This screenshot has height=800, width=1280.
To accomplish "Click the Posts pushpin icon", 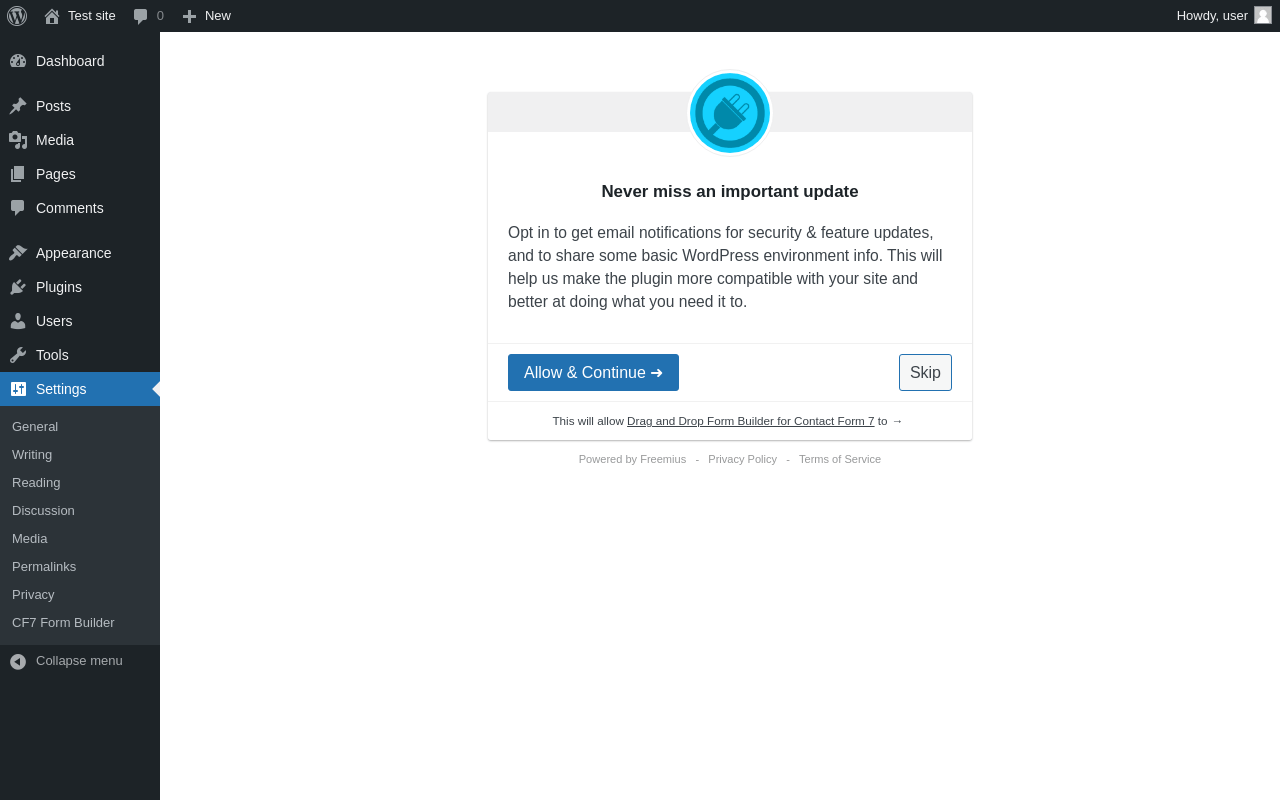I will click(18, 106).
